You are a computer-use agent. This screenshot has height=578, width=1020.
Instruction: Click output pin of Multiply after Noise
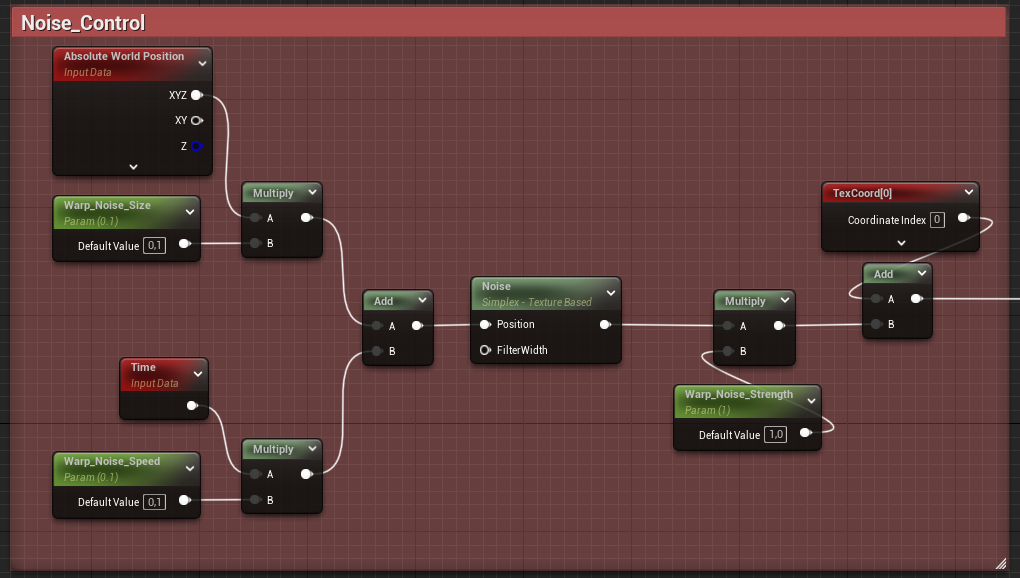pyautogui.click(x=779, y=326)
